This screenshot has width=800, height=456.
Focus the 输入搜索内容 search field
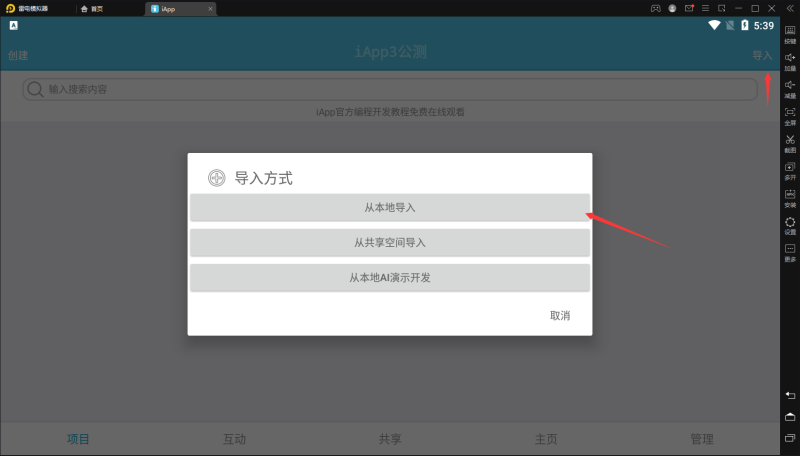390,89
